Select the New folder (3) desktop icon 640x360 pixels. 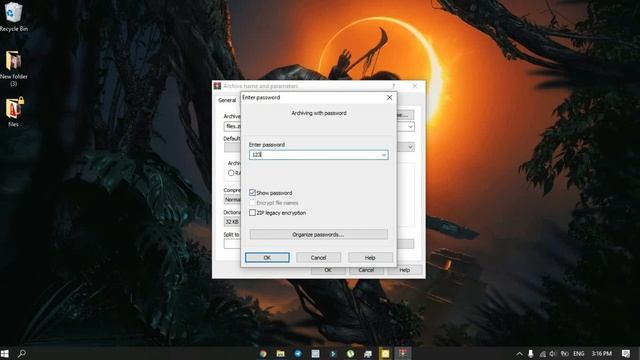point(13,68)
